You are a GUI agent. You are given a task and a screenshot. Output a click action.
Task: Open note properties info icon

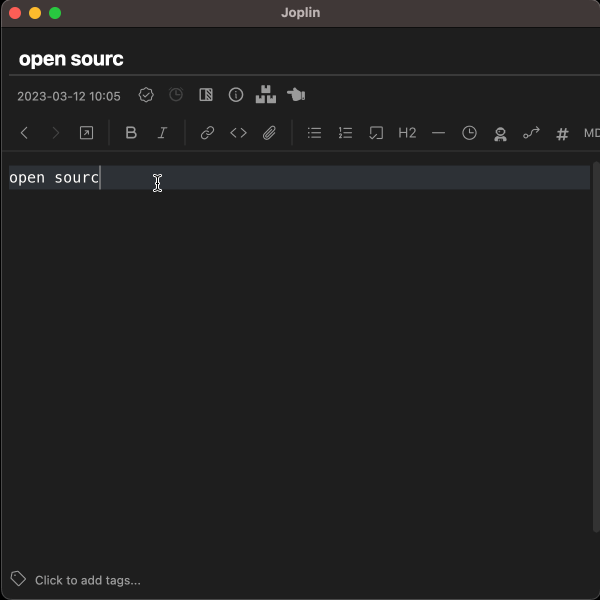click(x=236, y=95)
